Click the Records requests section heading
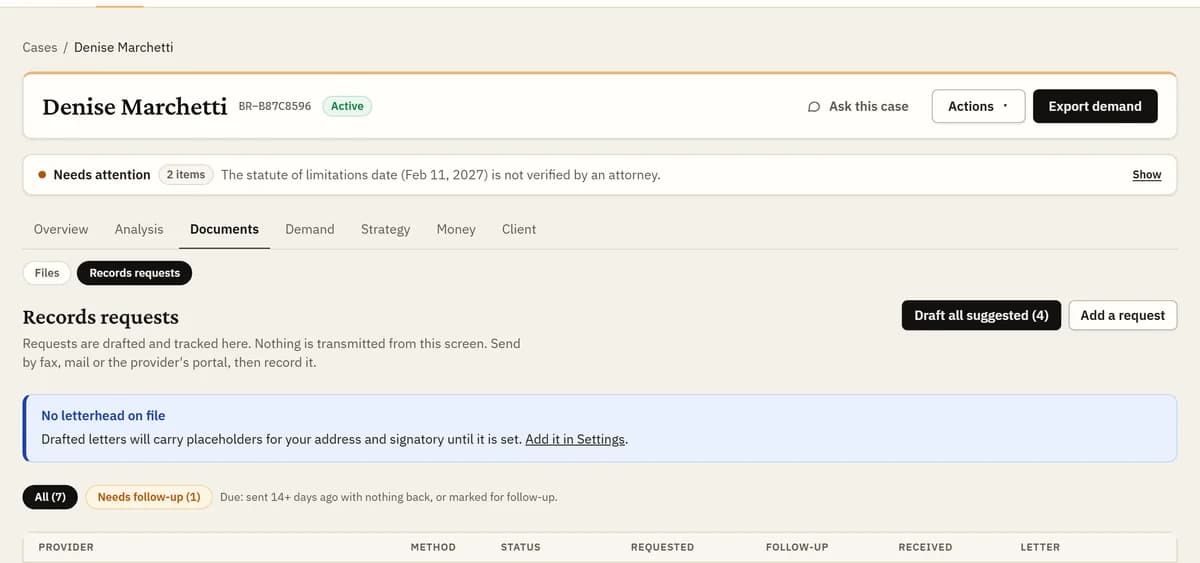The width and height of the screenshot is (1200, 563). 100,317
